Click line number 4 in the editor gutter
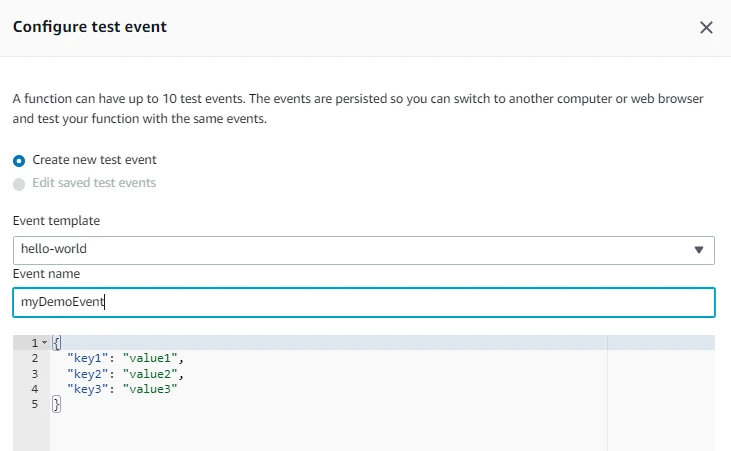Viewport: 731px width, 451px height. [35, 389]
